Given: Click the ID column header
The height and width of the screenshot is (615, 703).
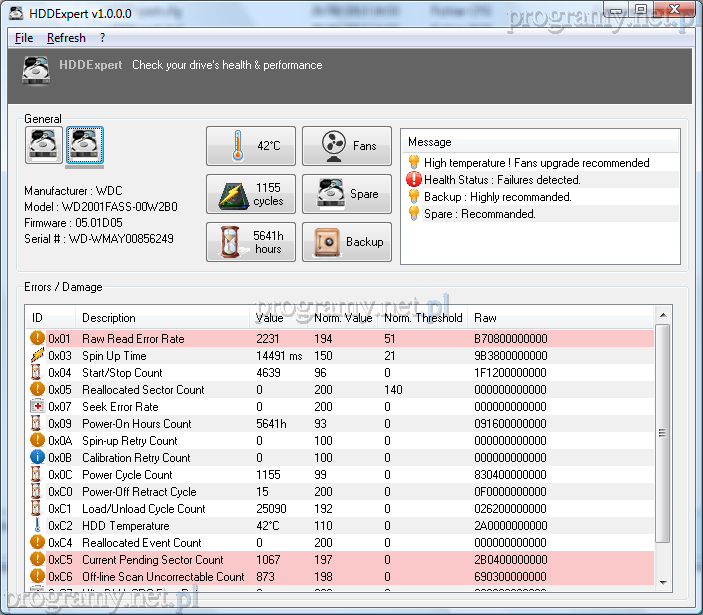Looking at the screenshot, I should point(50,318).
